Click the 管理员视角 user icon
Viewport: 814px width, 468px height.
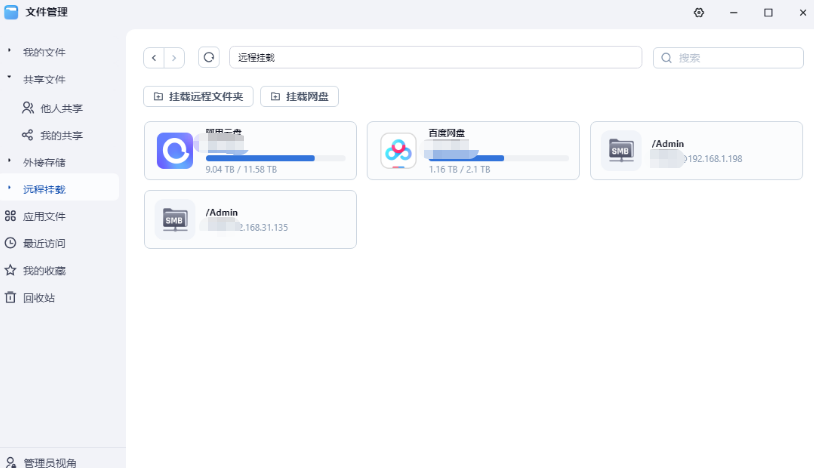10,462
